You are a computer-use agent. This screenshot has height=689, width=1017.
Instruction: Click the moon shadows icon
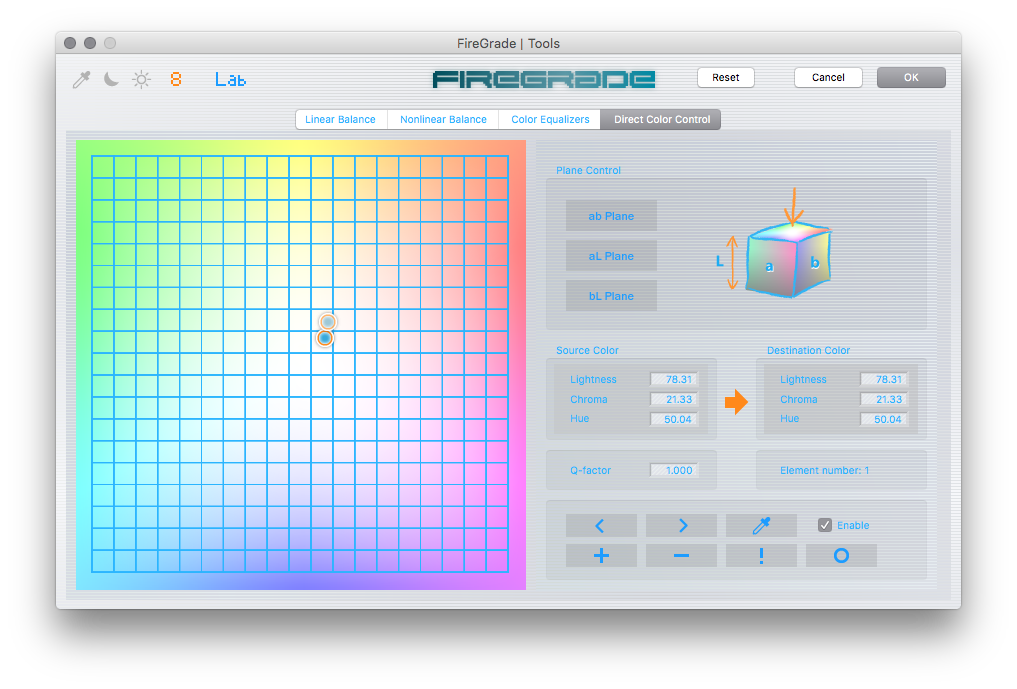point(112,79)
